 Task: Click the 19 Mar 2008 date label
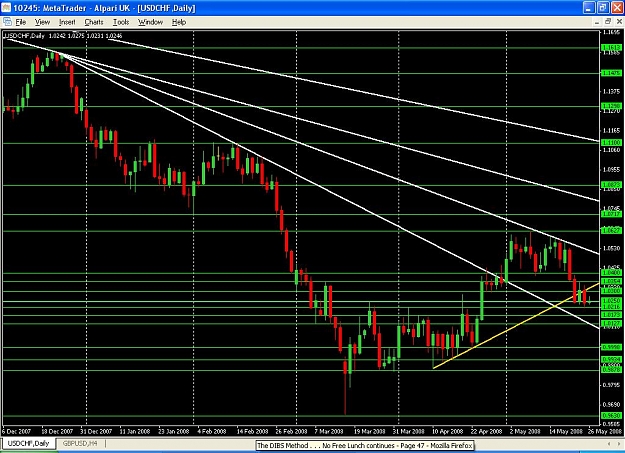pos(369,431)
